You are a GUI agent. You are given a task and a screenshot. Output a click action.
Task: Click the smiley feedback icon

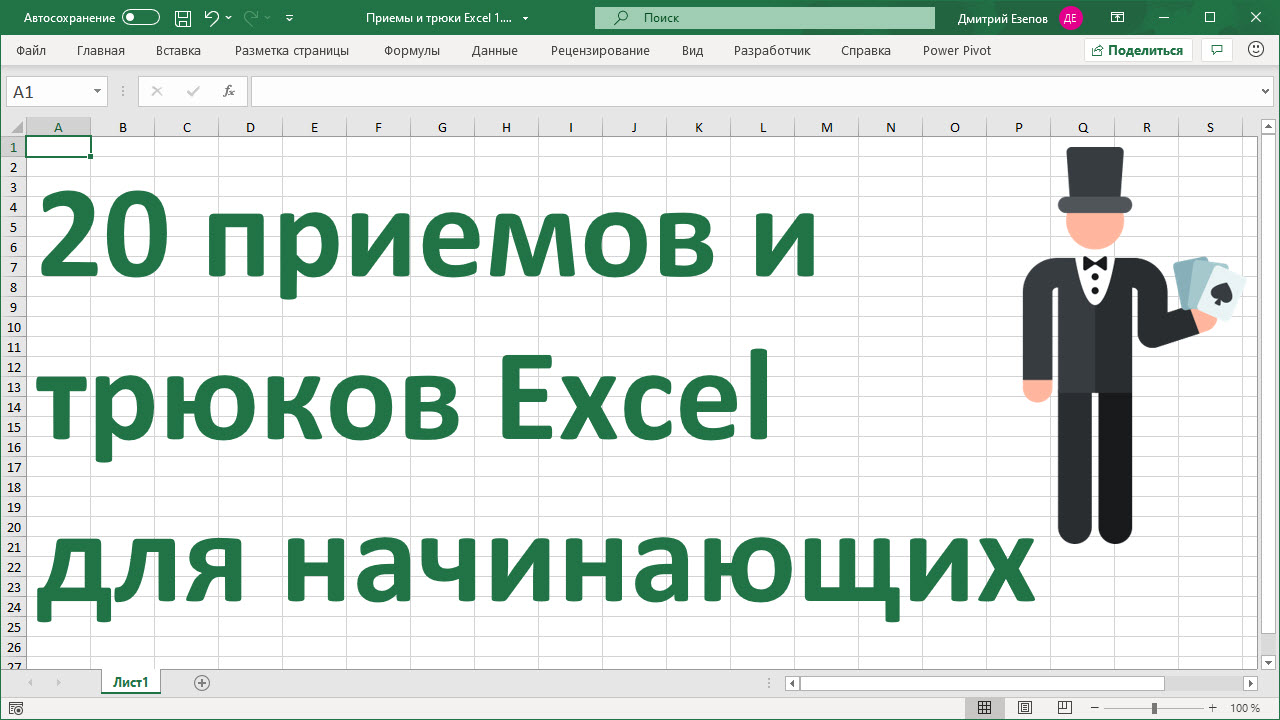click(x=1256, y=50)
